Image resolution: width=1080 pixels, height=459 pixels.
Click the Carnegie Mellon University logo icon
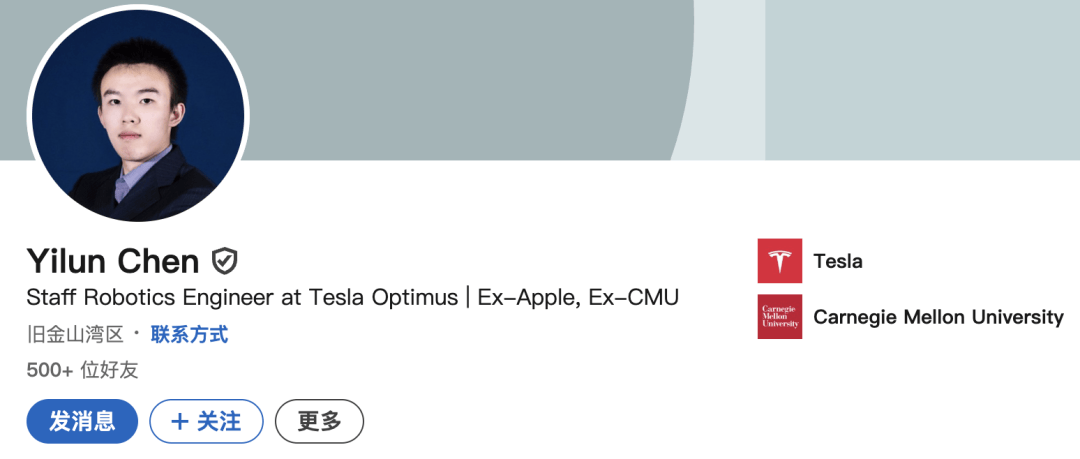pos(779,317)
